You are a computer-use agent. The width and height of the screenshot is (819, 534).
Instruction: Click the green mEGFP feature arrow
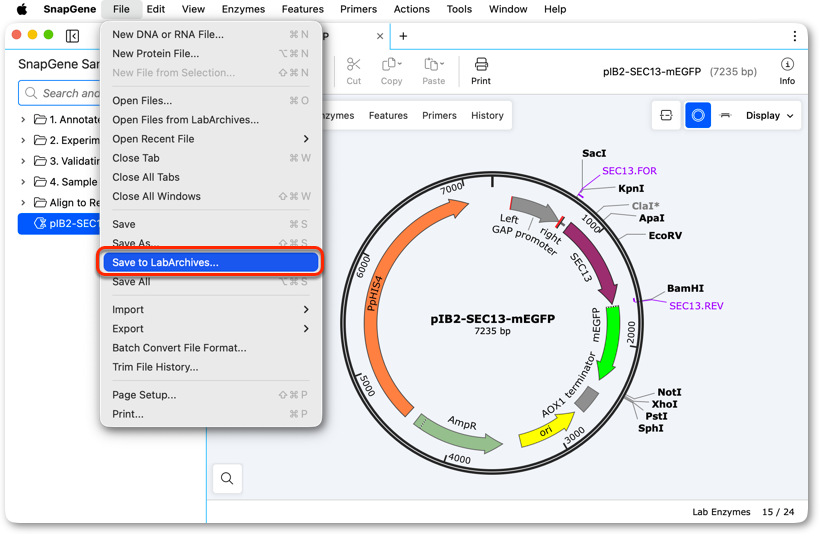610,340
